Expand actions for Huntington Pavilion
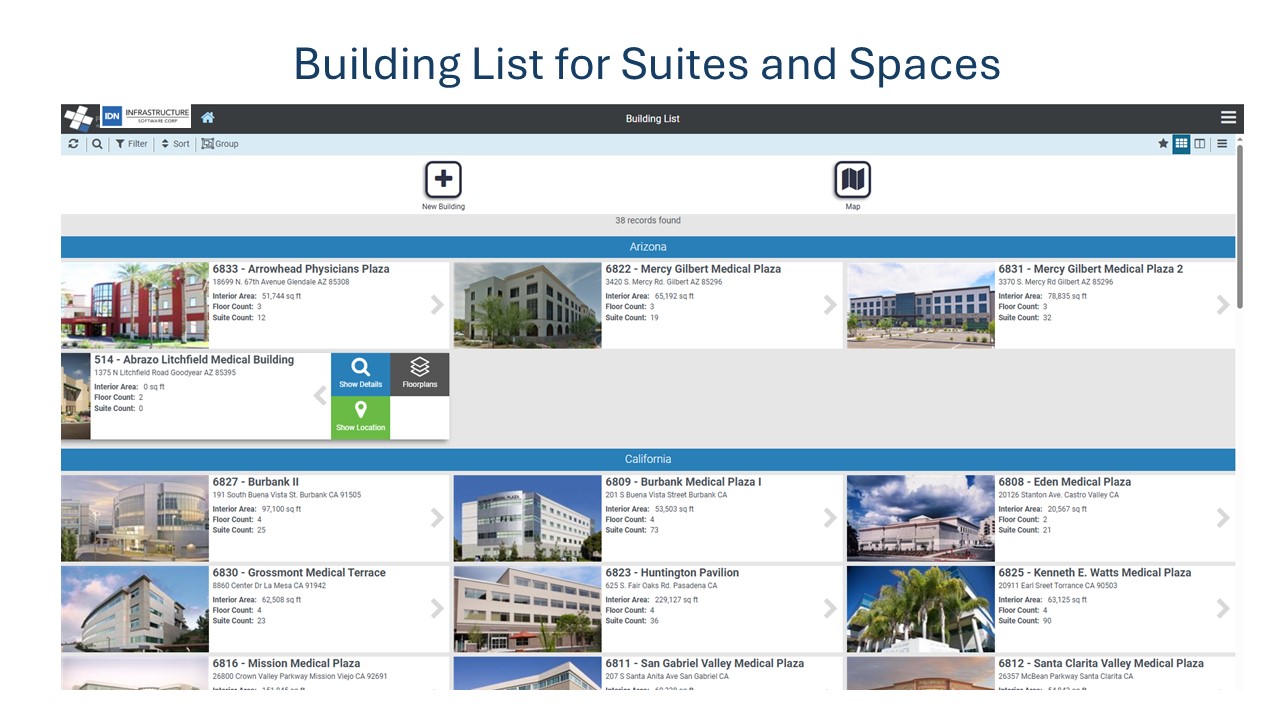The width and height of the screenshot is (1280, 720). point(830,608)
